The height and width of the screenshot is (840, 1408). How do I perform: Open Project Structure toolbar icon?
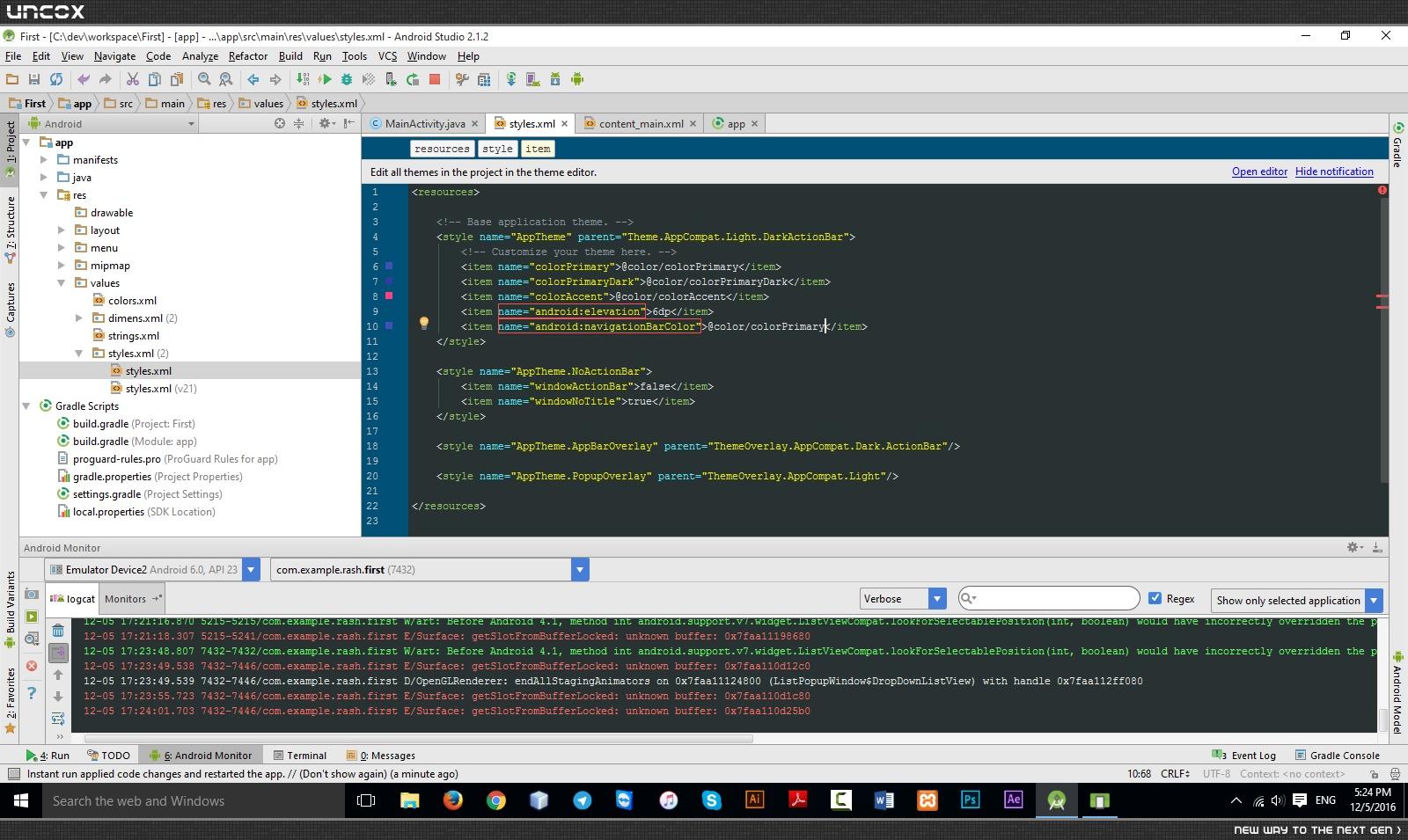pos(484,79)
